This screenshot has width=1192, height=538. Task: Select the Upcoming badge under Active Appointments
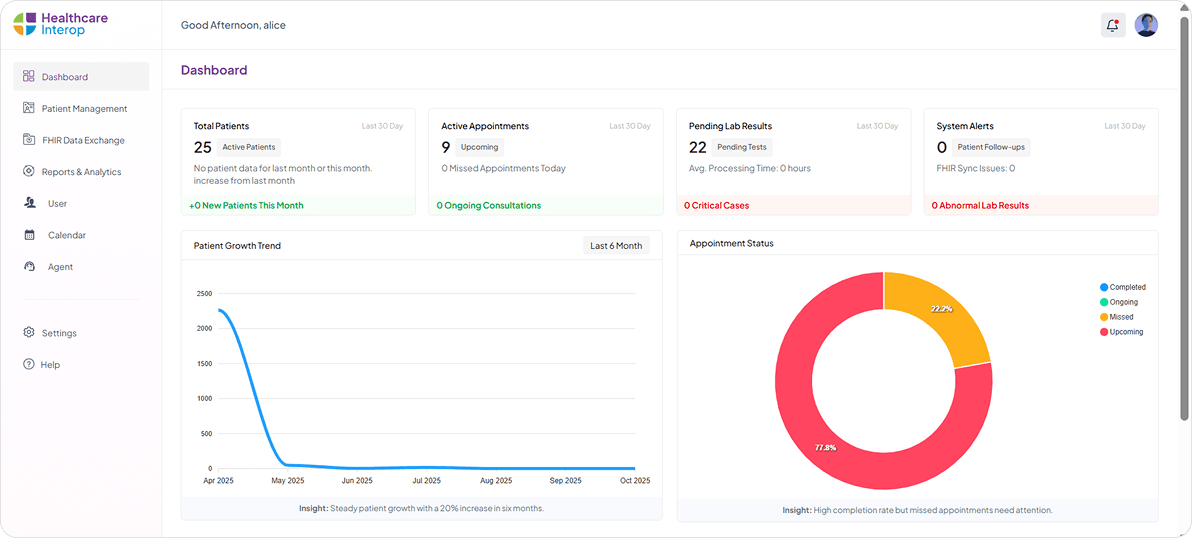click(x=479, y=147)
